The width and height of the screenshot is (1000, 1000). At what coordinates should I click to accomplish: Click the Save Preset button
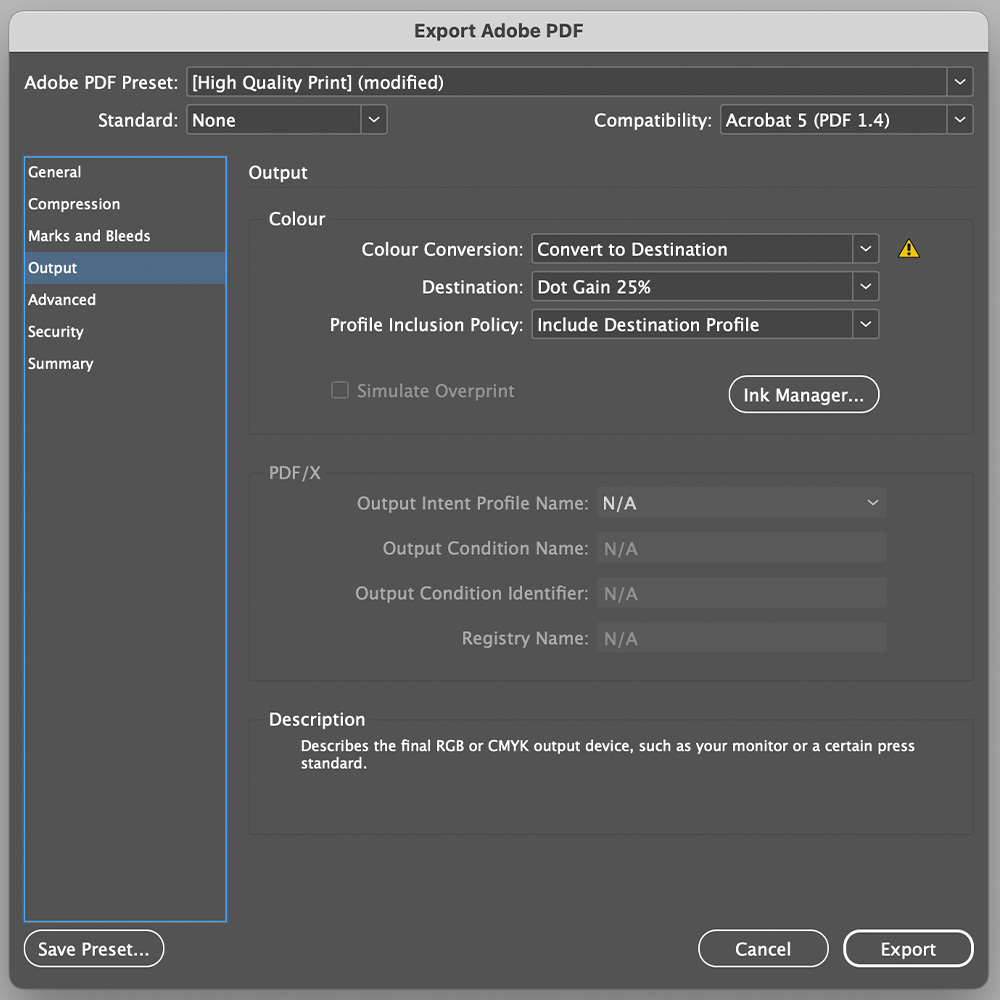click(94, 949)
